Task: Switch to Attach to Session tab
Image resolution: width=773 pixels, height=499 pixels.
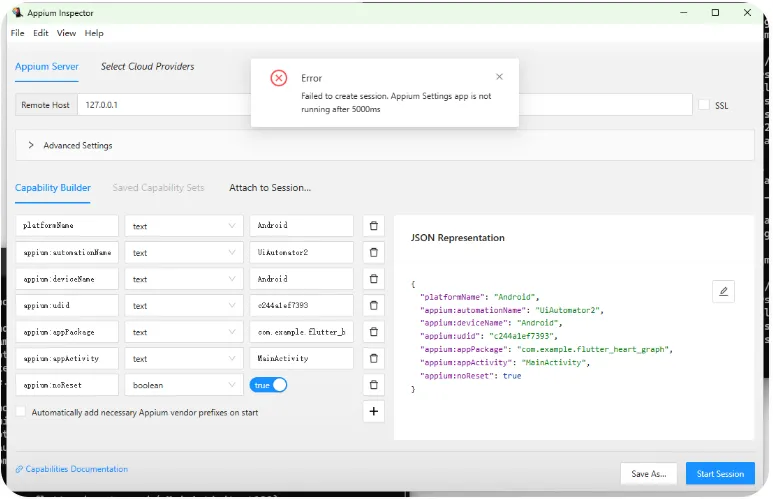Action: point(270,188)
